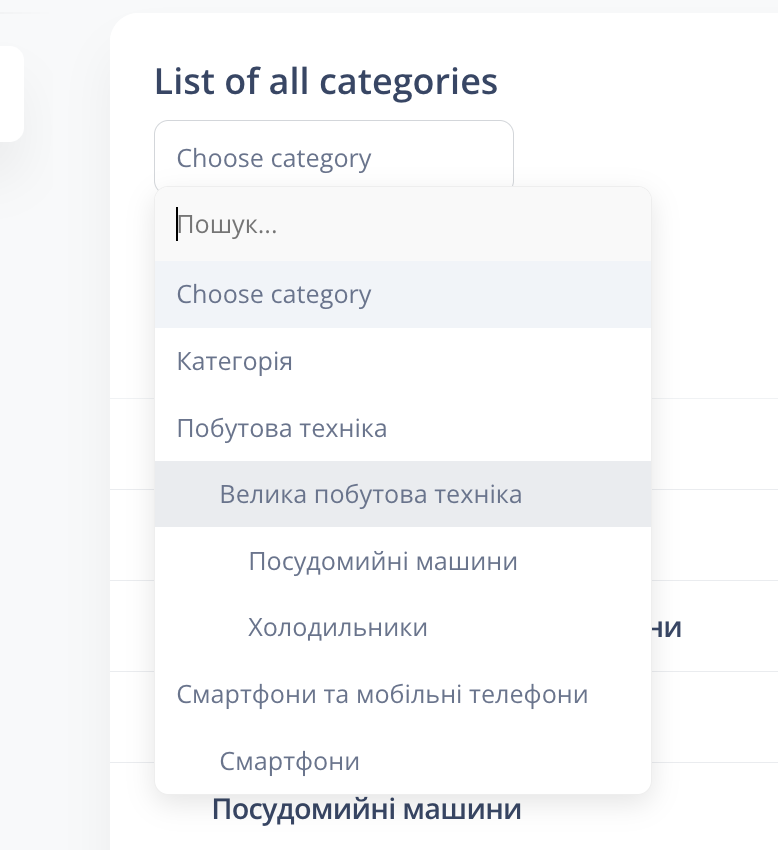Click the bold Посудомийні машини table row

click(x=366, y=809)
